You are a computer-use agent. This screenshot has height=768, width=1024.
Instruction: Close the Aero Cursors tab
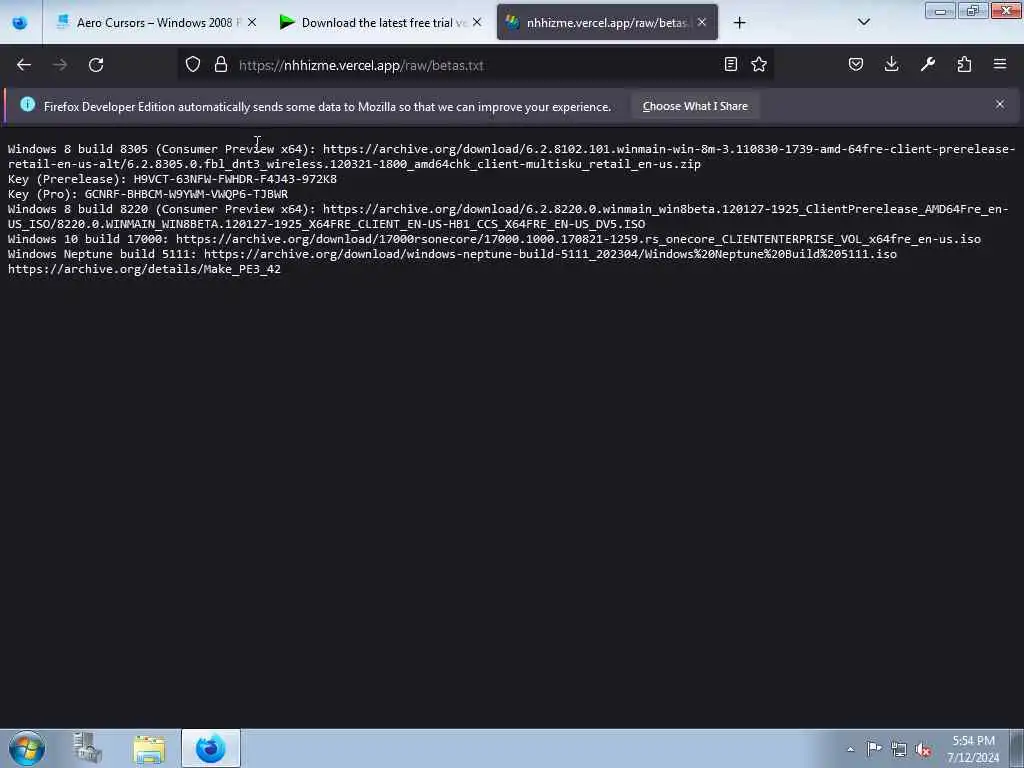pos(252,22)
